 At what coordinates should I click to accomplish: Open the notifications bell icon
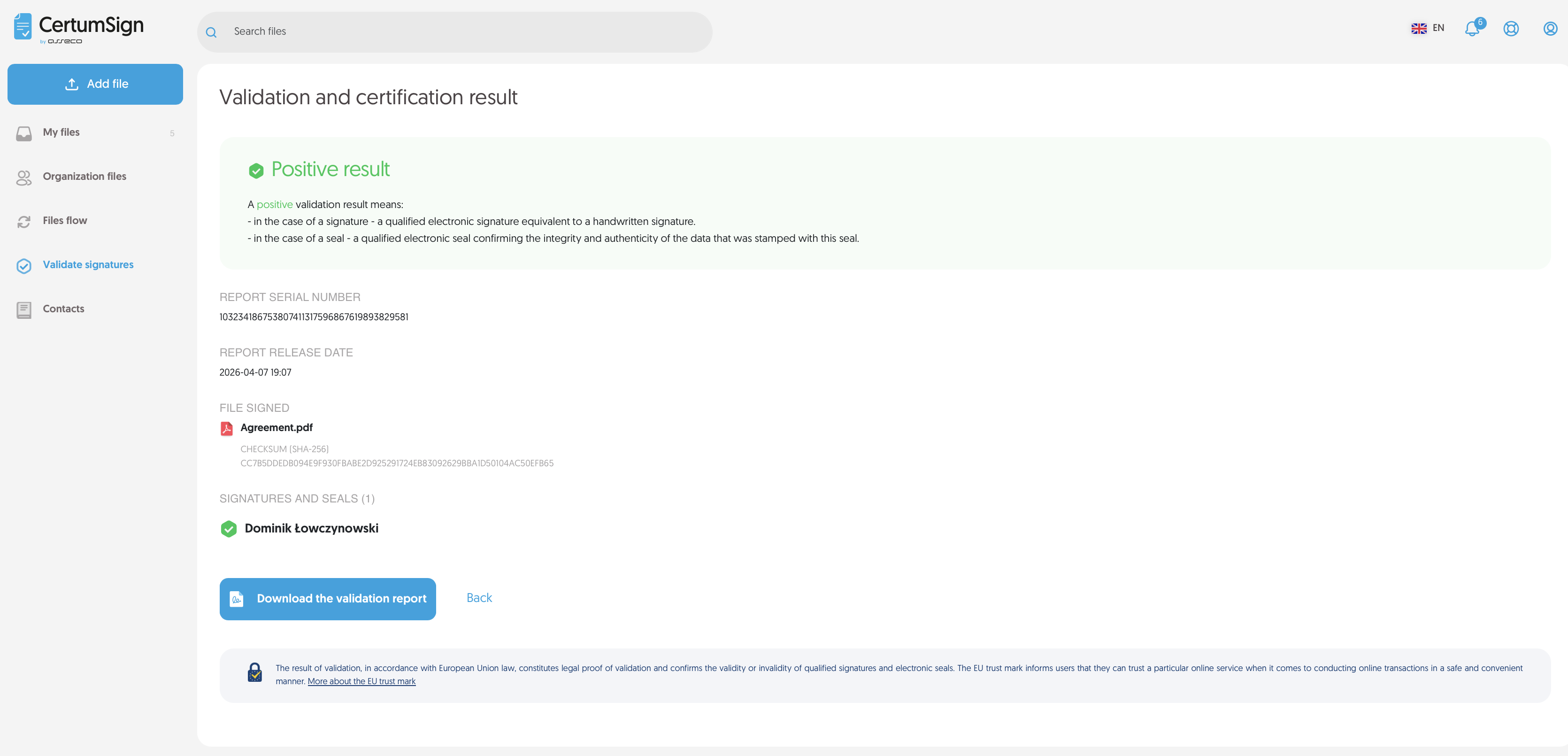tap(1472, 29)
